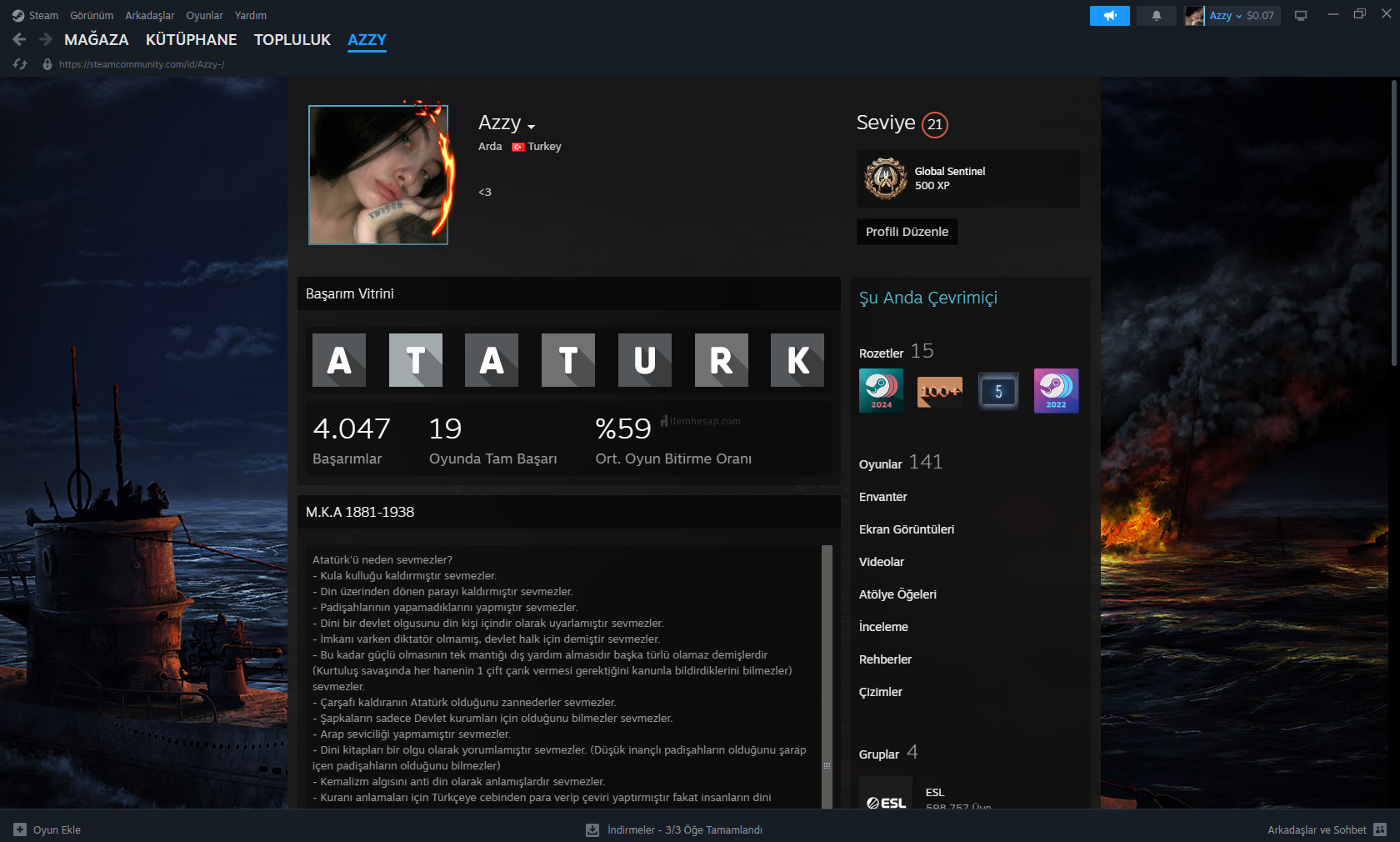Open the Arkadaşlar menu
This screenshot has height=842, width=1400.
149,16
